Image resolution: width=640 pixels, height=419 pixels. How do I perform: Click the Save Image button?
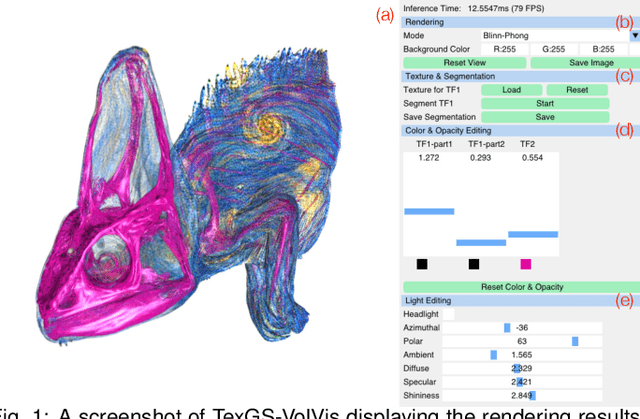586,63
